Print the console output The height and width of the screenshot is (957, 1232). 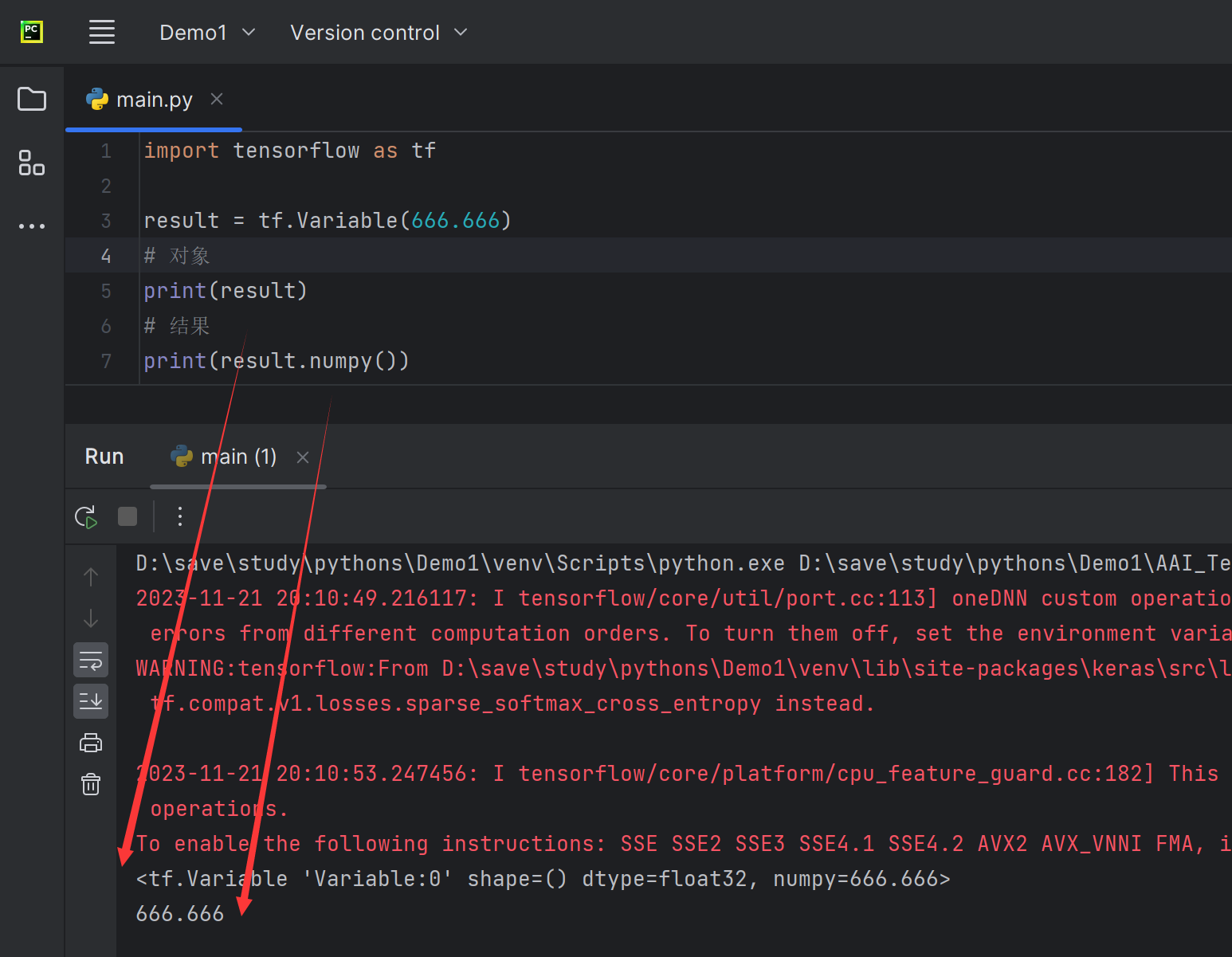tap(91, 743)
